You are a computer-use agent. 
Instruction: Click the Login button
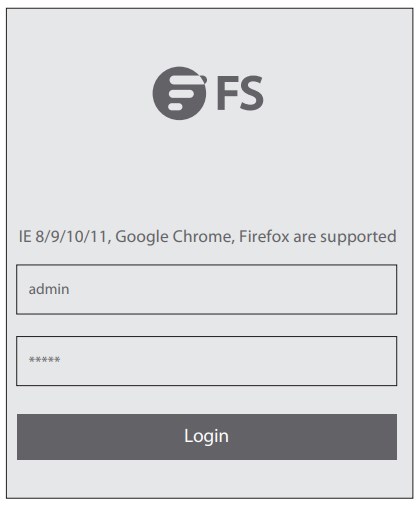tap(207, 437)
